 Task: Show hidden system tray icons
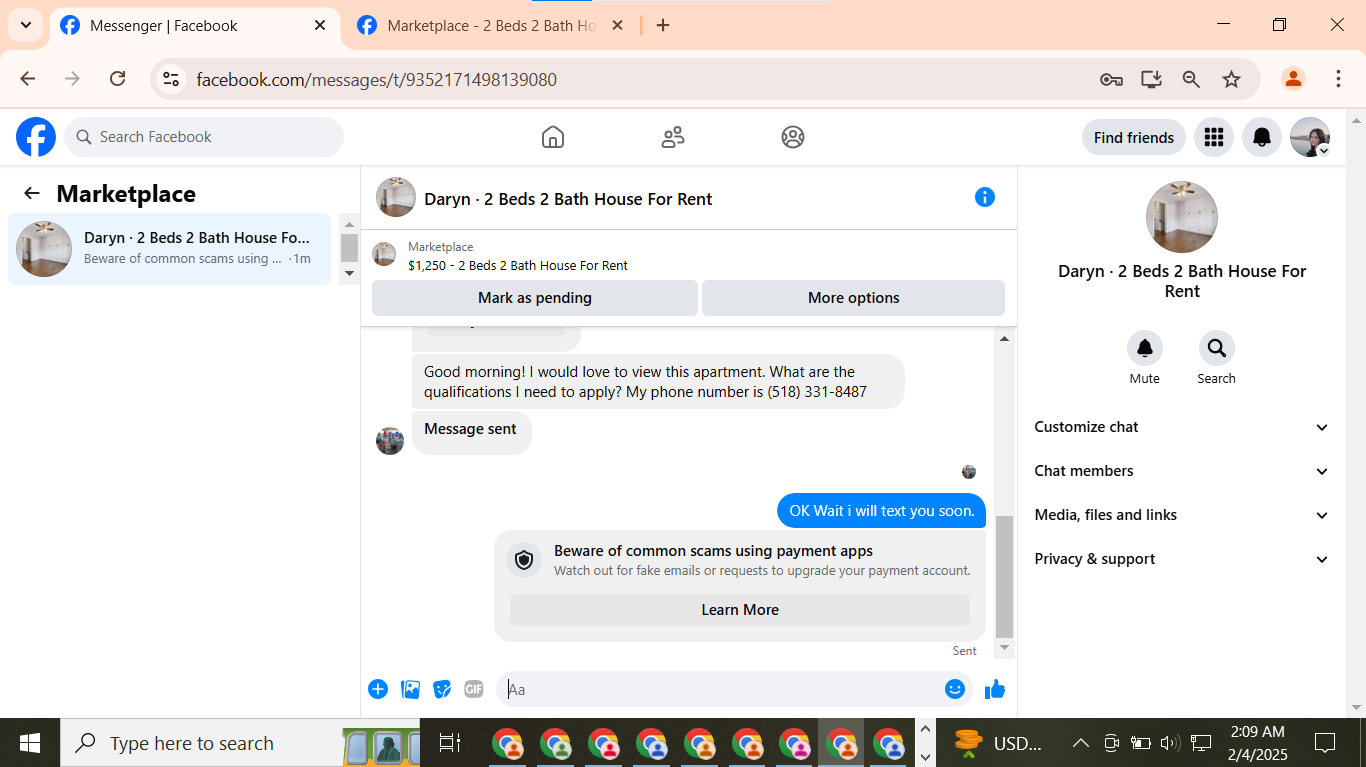coord(1081,743)
